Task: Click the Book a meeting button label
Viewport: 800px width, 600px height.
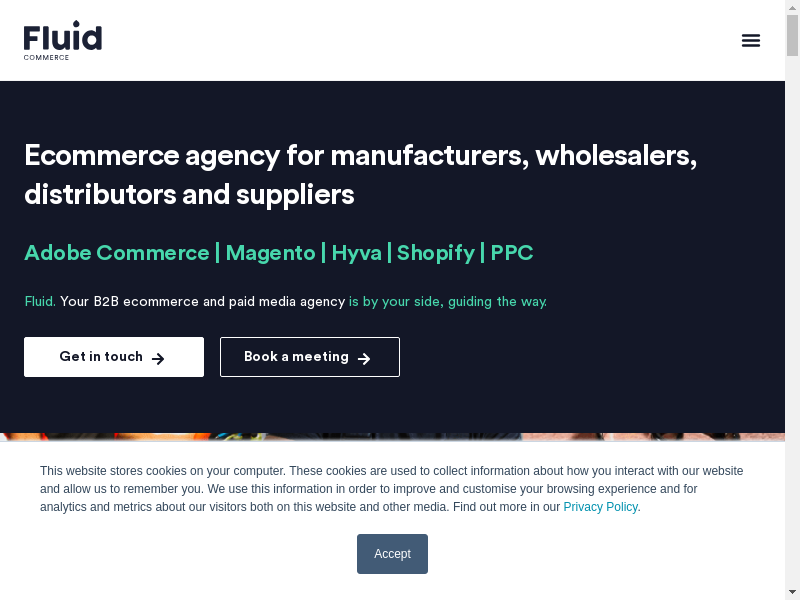Action: 296,357
